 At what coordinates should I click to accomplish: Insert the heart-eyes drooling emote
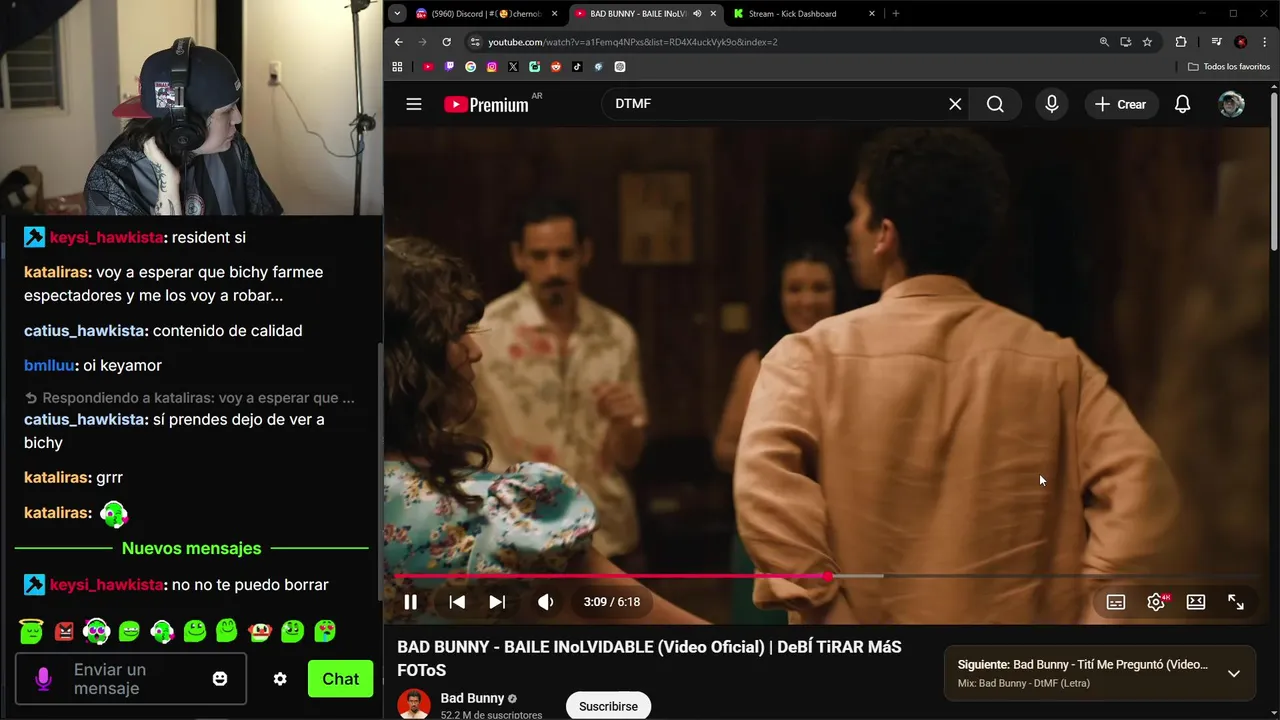(x=325, y=631)
